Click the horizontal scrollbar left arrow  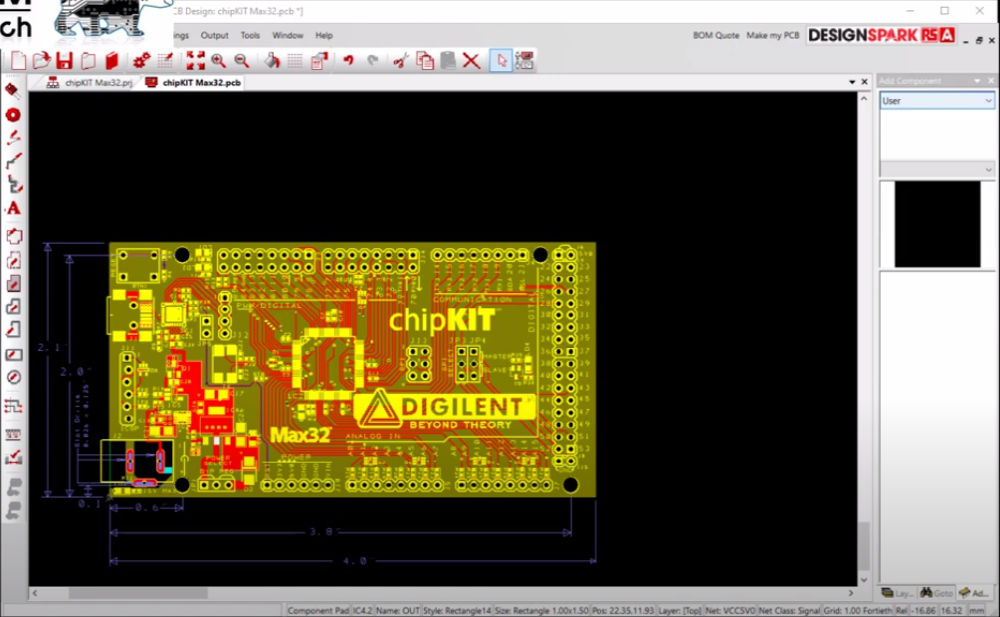(35, 593)
